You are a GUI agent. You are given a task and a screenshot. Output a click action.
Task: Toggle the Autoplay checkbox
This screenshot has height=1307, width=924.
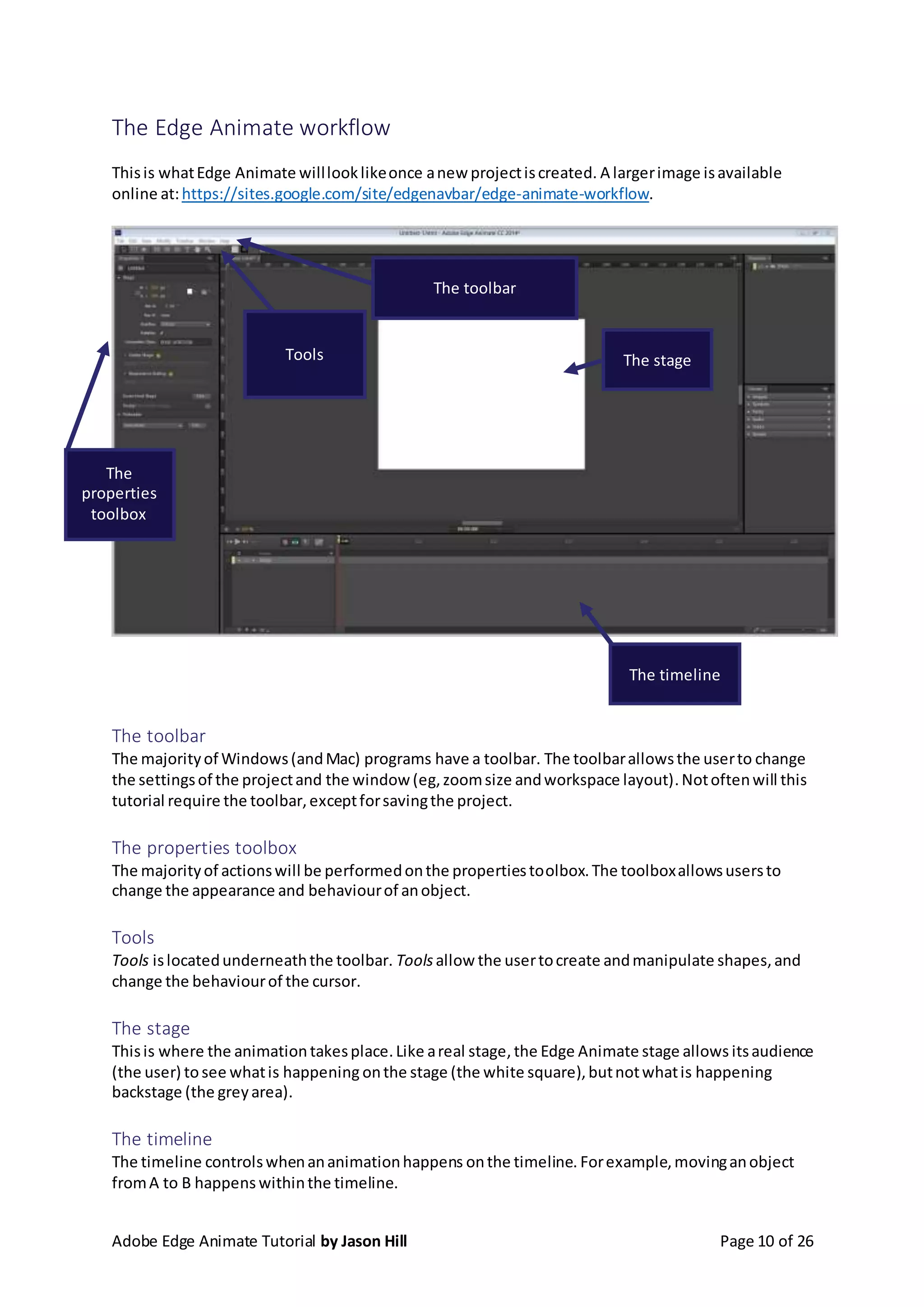click(162, 333)
